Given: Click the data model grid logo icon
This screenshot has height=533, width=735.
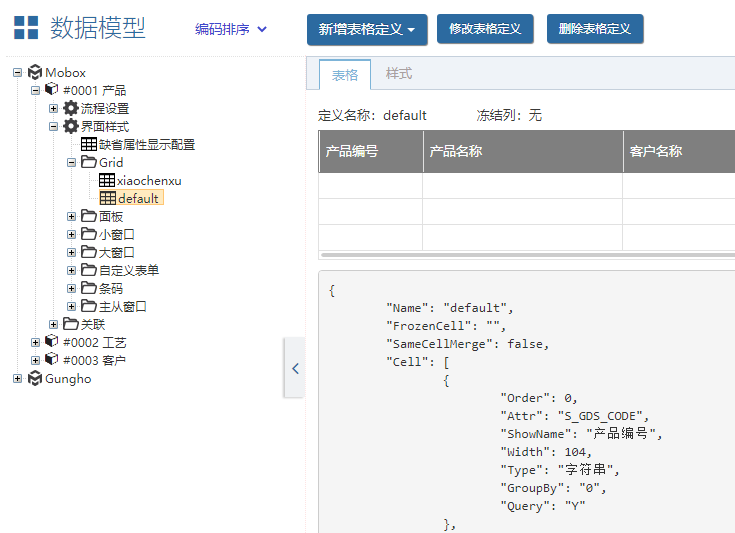Looking at the screenshot, I should click(26, 28).
